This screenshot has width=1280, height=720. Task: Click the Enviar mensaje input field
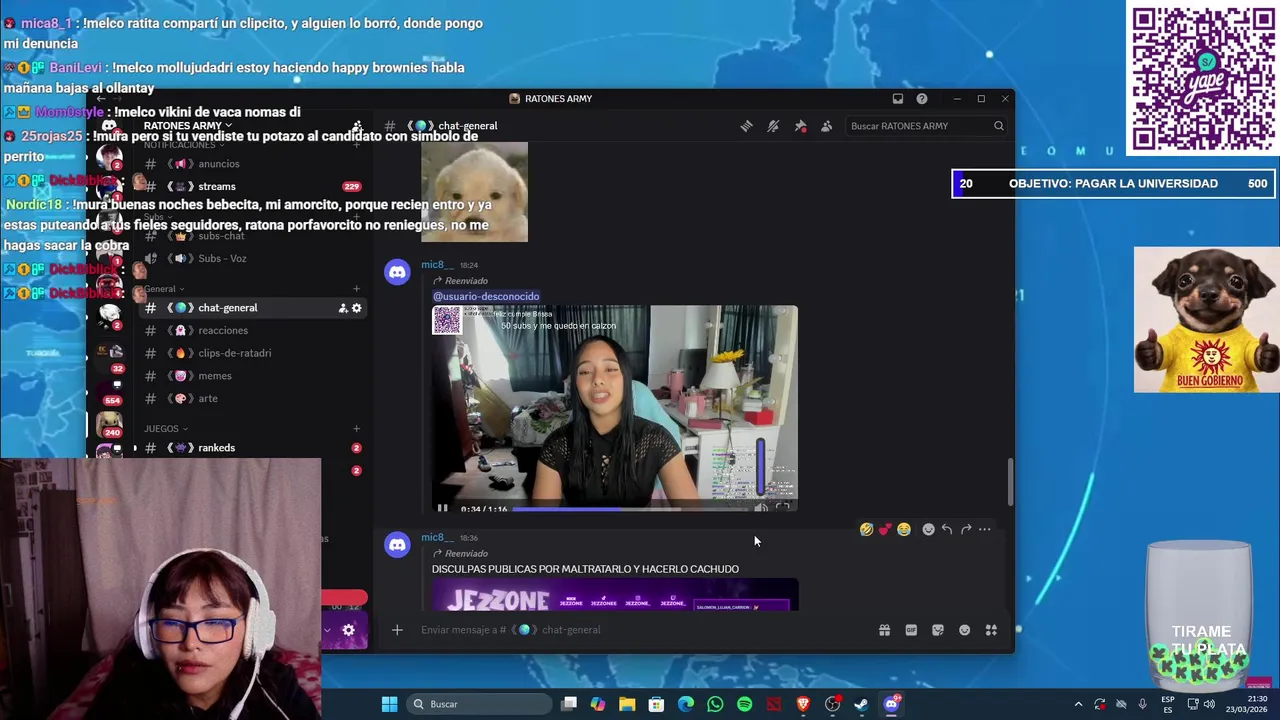pyautogui.click(x=640, y=630)
